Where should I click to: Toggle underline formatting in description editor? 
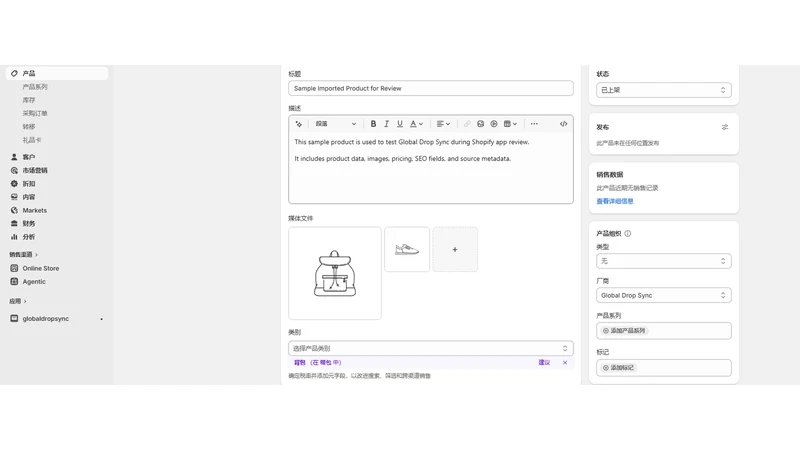click(399, 124)
